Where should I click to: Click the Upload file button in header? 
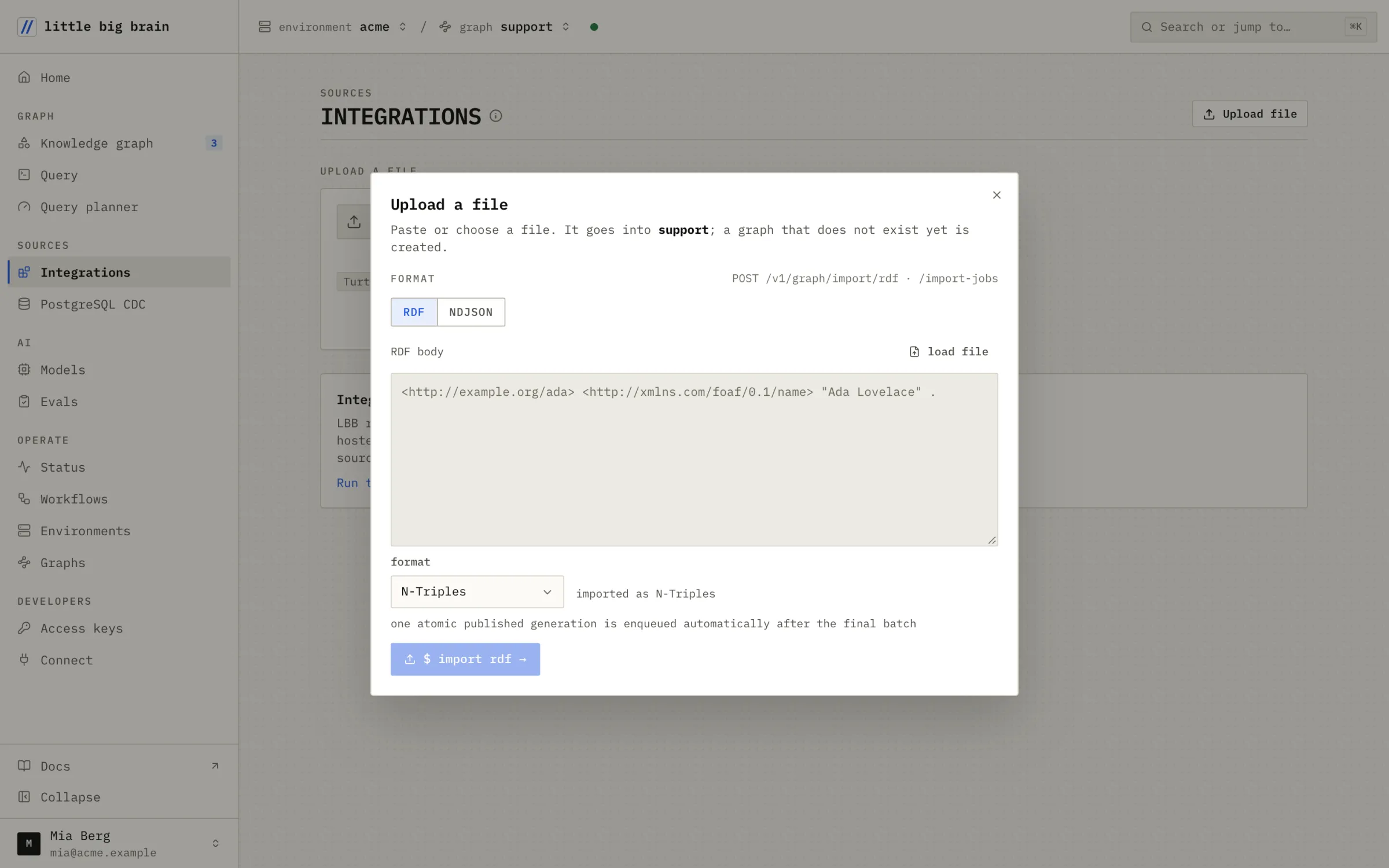tap(1250, 114)
